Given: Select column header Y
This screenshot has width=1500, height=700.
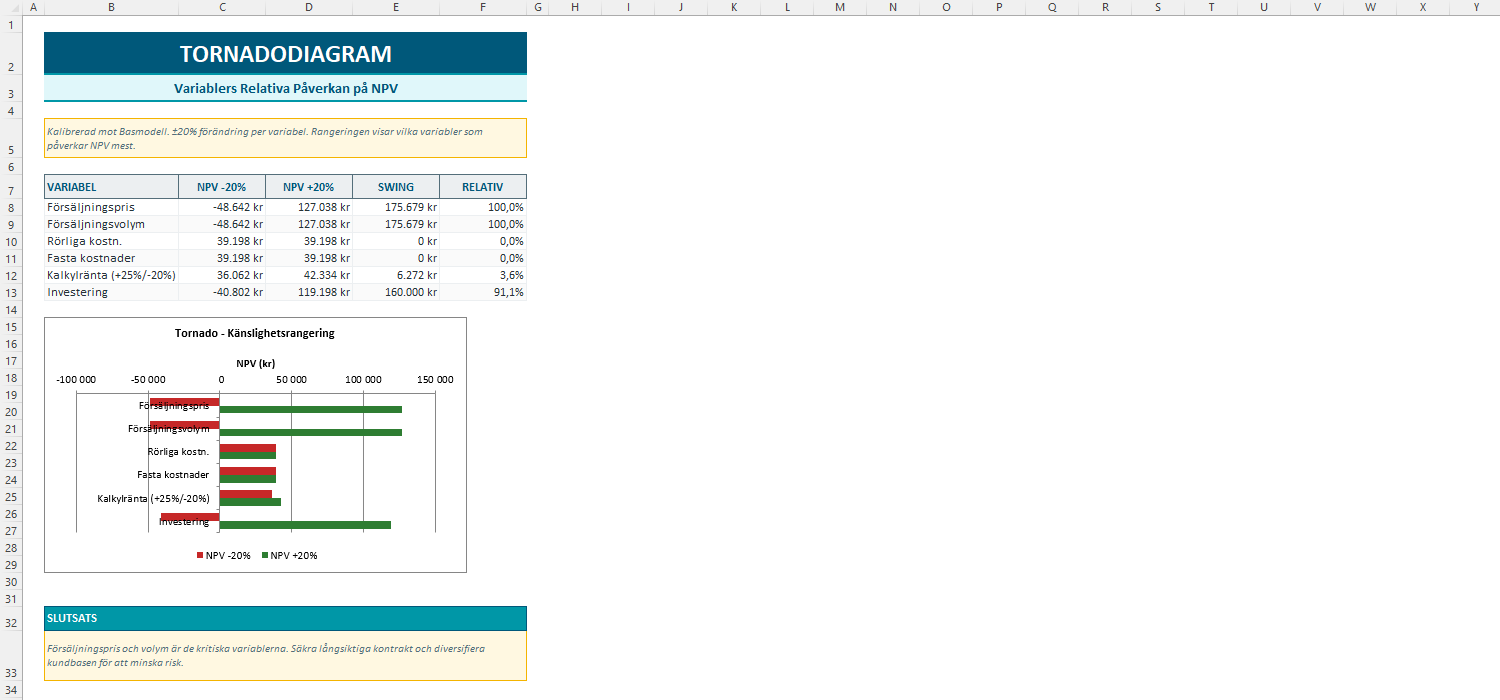Looking at the screenshot, I should (x=1476, y=7).
